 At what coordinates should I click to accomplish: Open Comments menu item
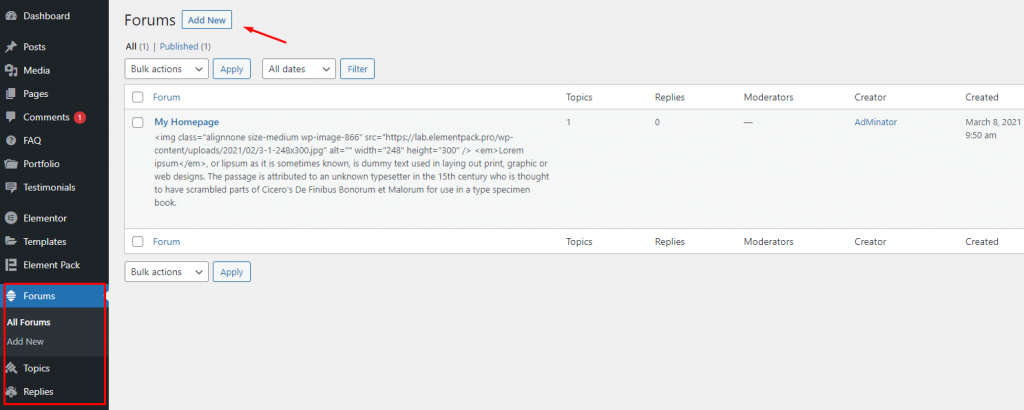pyautogui.click(x=54, y=118)
